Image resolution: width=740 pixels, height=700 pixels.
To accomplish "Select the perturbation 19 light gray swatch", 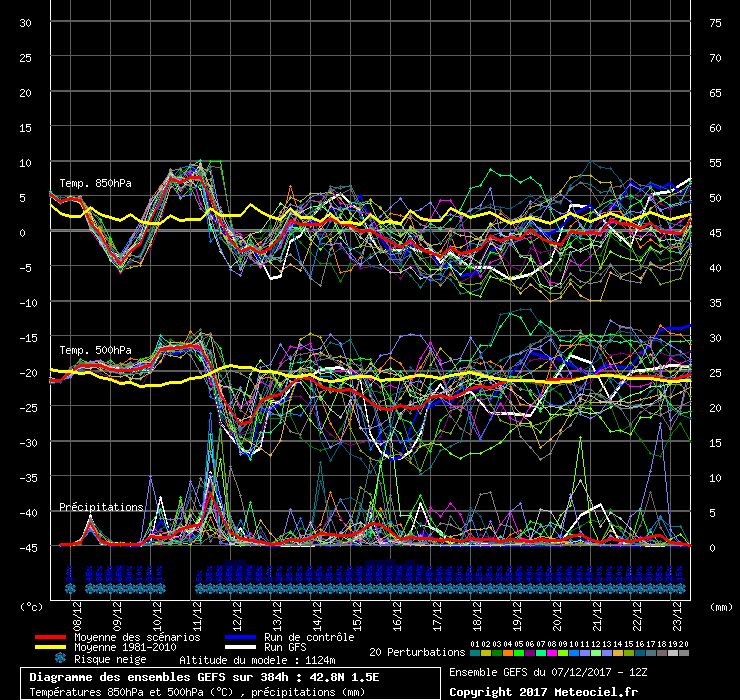I will tap(673, 653).
